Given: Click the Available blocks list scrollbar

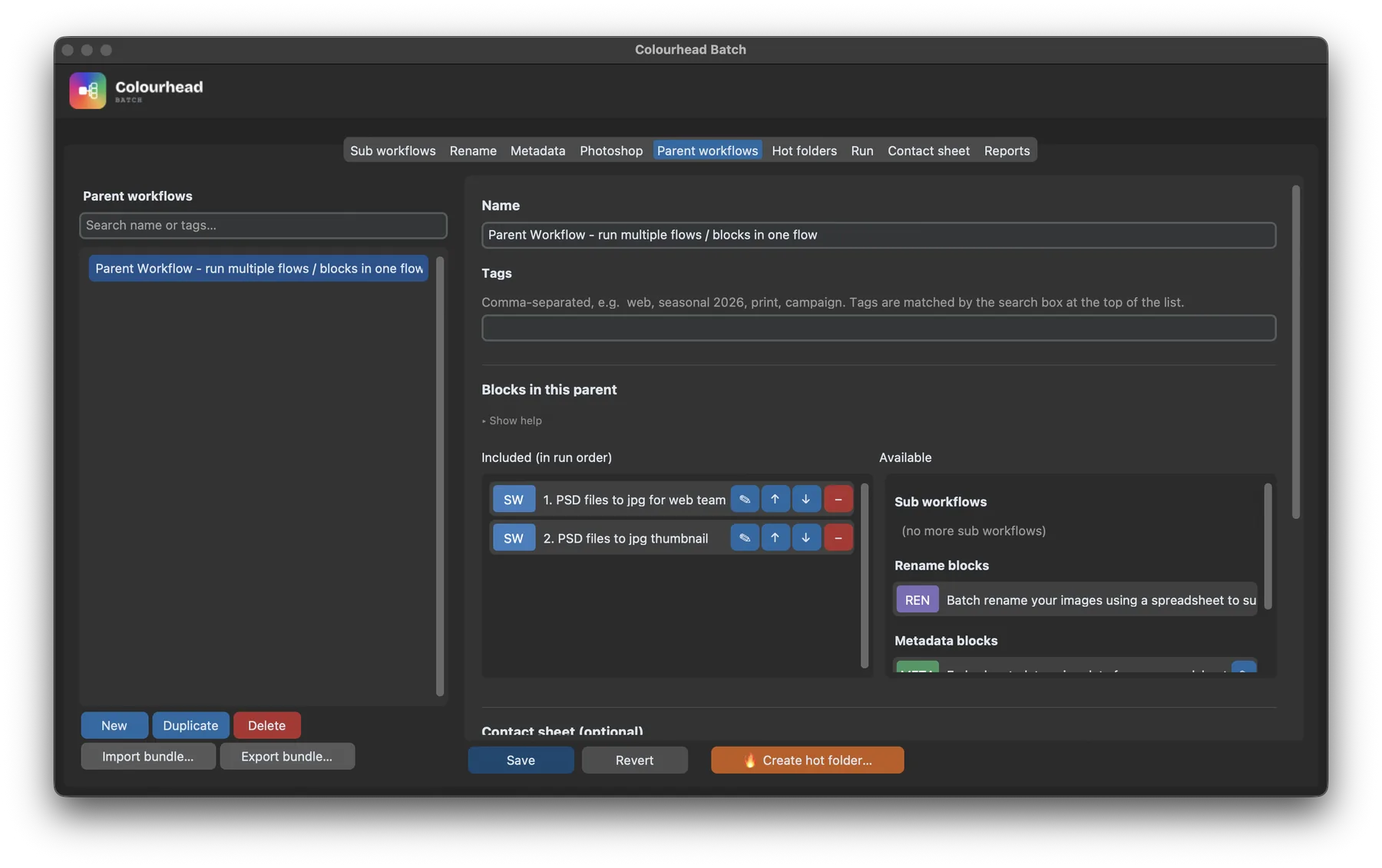Looking at the screenshot, I should tap(1268, 546).
